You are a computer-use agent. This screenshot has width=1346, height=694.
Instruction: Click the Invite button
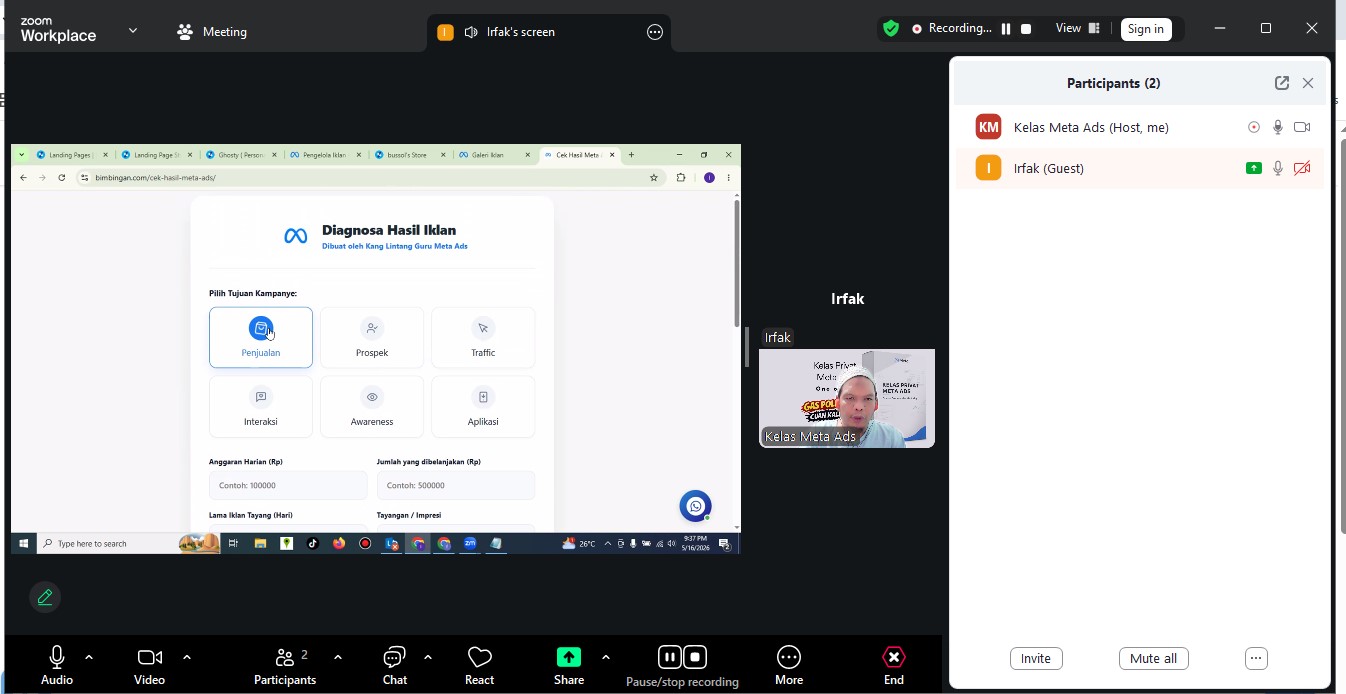1036,658
